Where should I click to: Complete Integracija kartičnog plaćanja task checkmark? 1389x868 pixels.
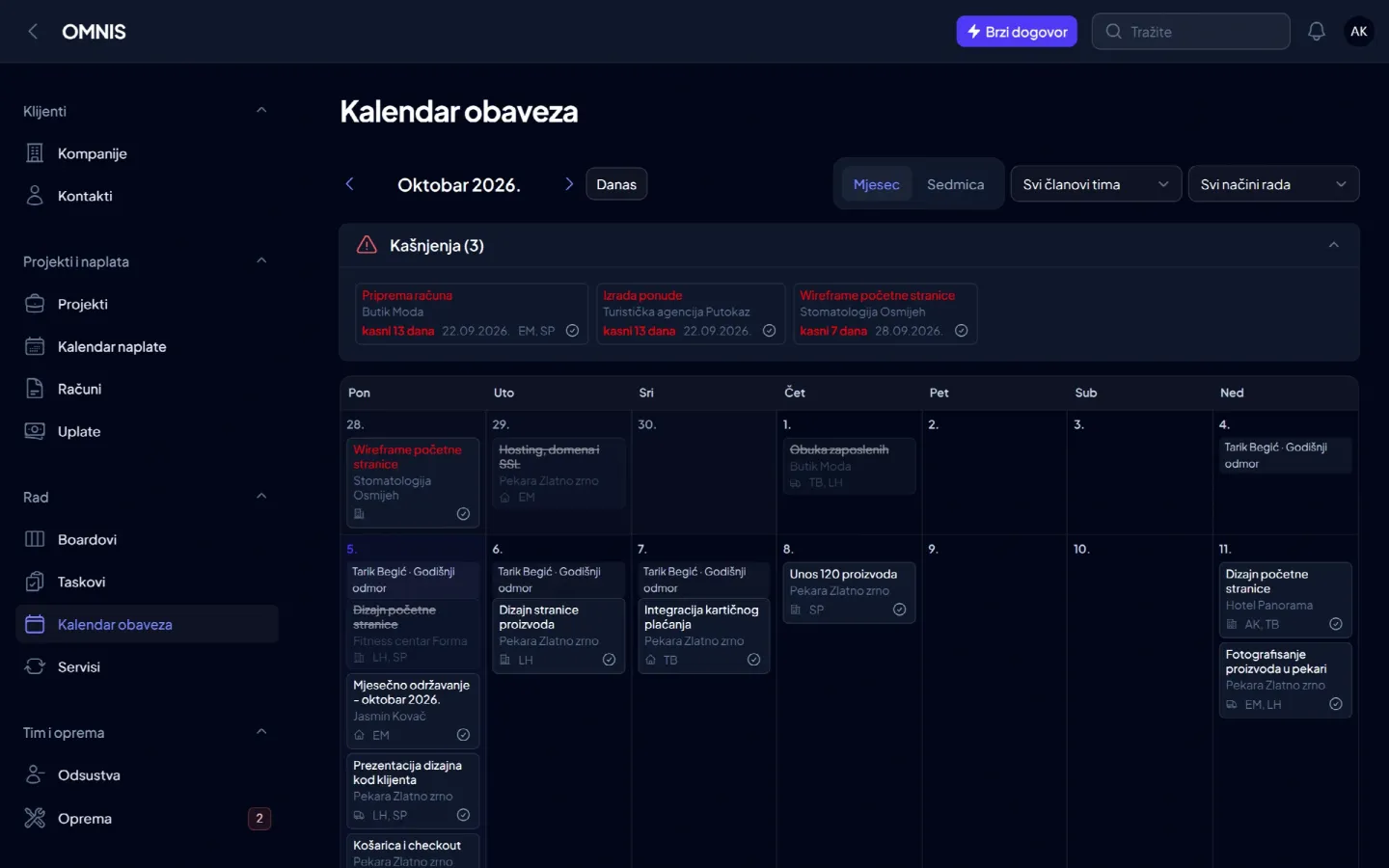753,660
